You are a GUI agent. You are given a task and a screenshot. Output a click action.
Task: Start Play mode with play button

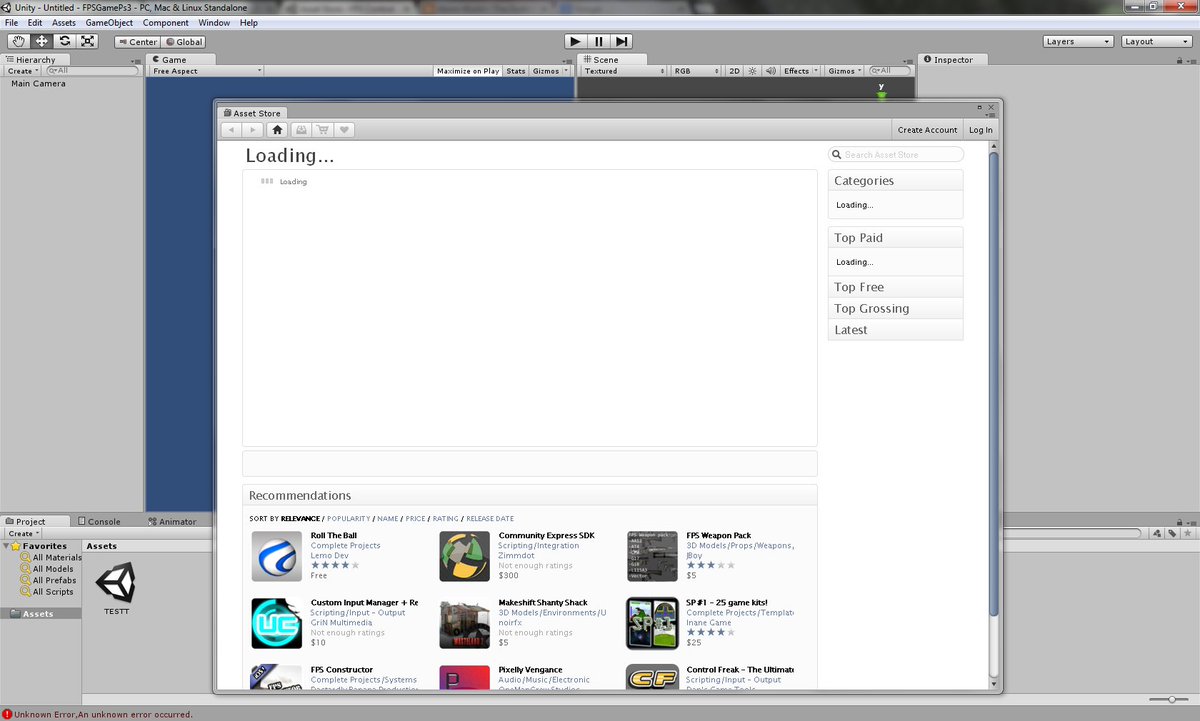[575, 41]
